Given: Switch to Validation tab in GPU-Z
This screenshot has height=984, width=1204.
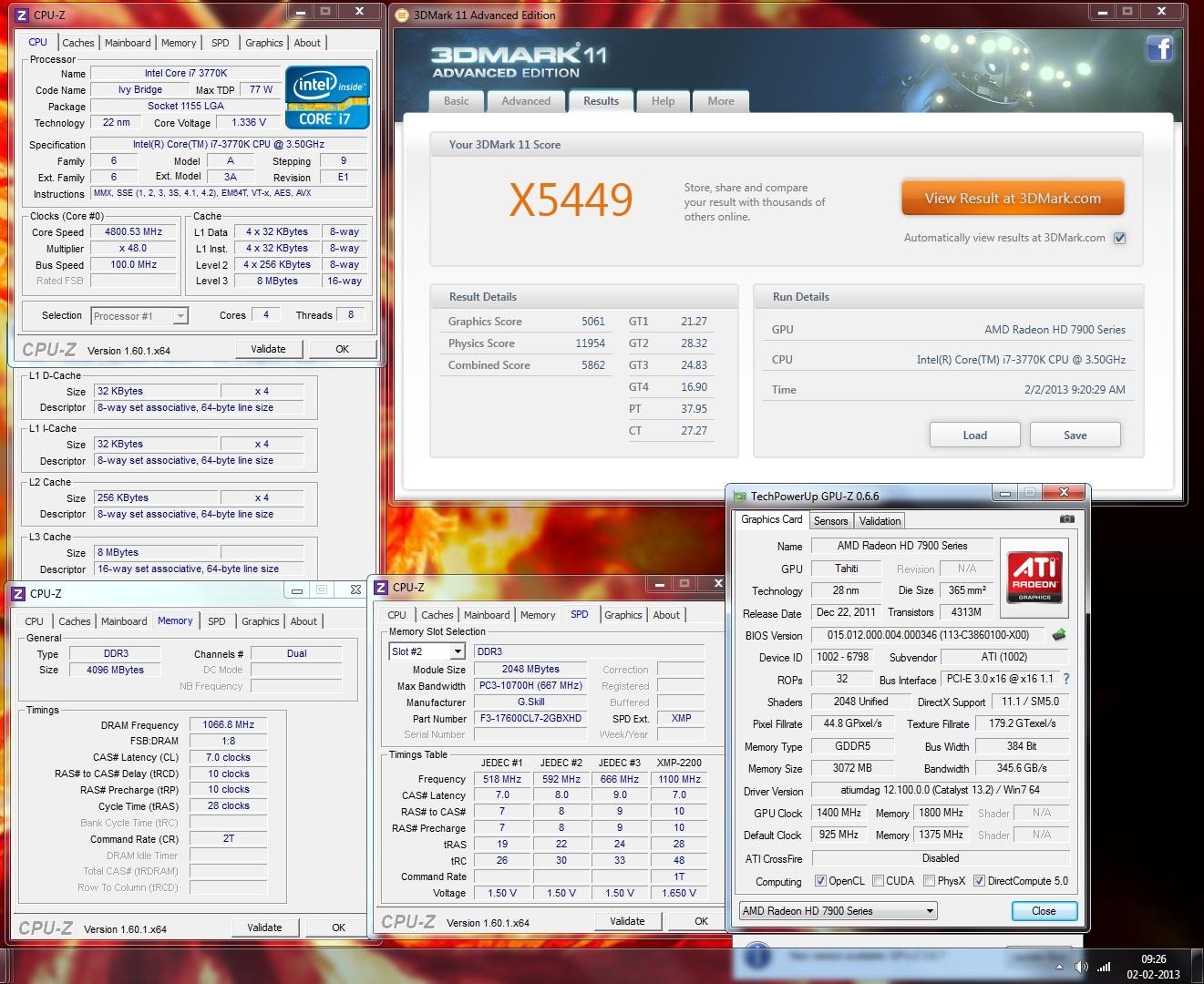Looking at the screenshot, I should (x=880, y=521).
